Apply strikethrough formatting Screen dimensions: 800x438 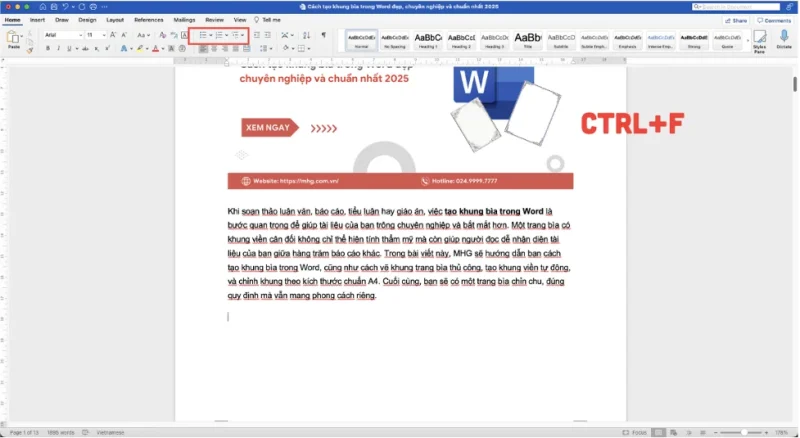click(x=85, y=48)
